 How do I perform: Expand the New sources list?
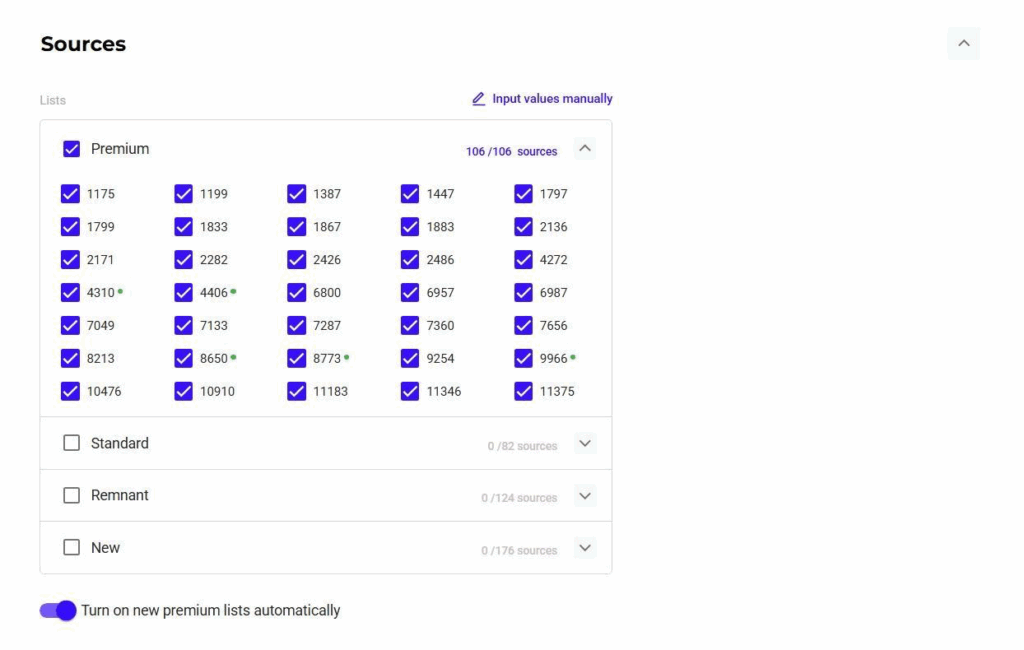(586, 548)
